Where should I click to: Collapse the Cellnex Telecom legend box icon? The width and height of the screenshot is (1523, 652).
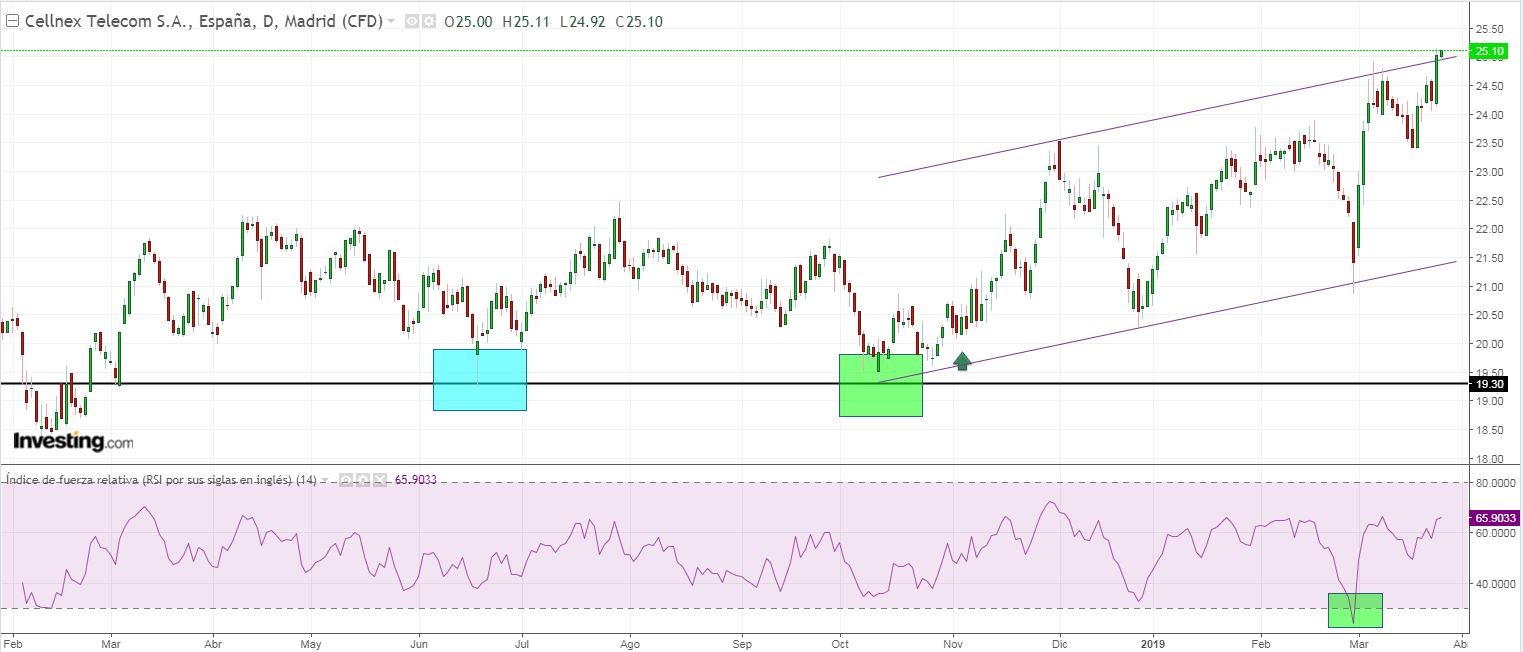point(13,21)
